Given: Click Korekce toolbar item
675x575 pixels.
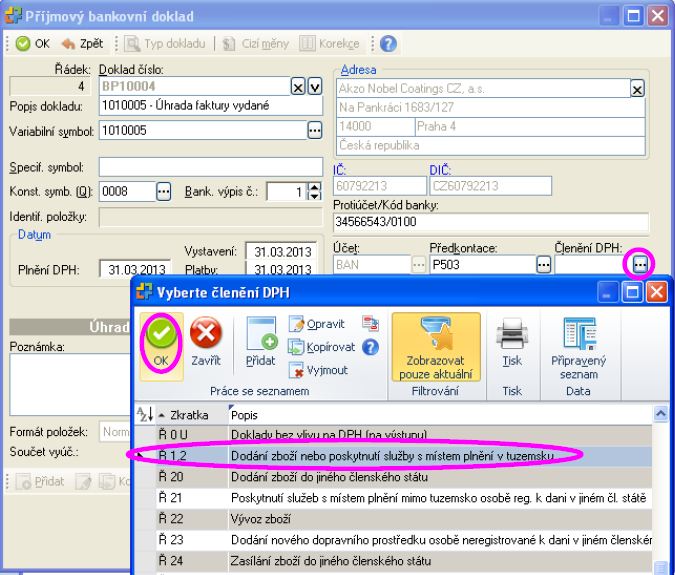Looking at the screenshot, I should [x=329, y=43].
